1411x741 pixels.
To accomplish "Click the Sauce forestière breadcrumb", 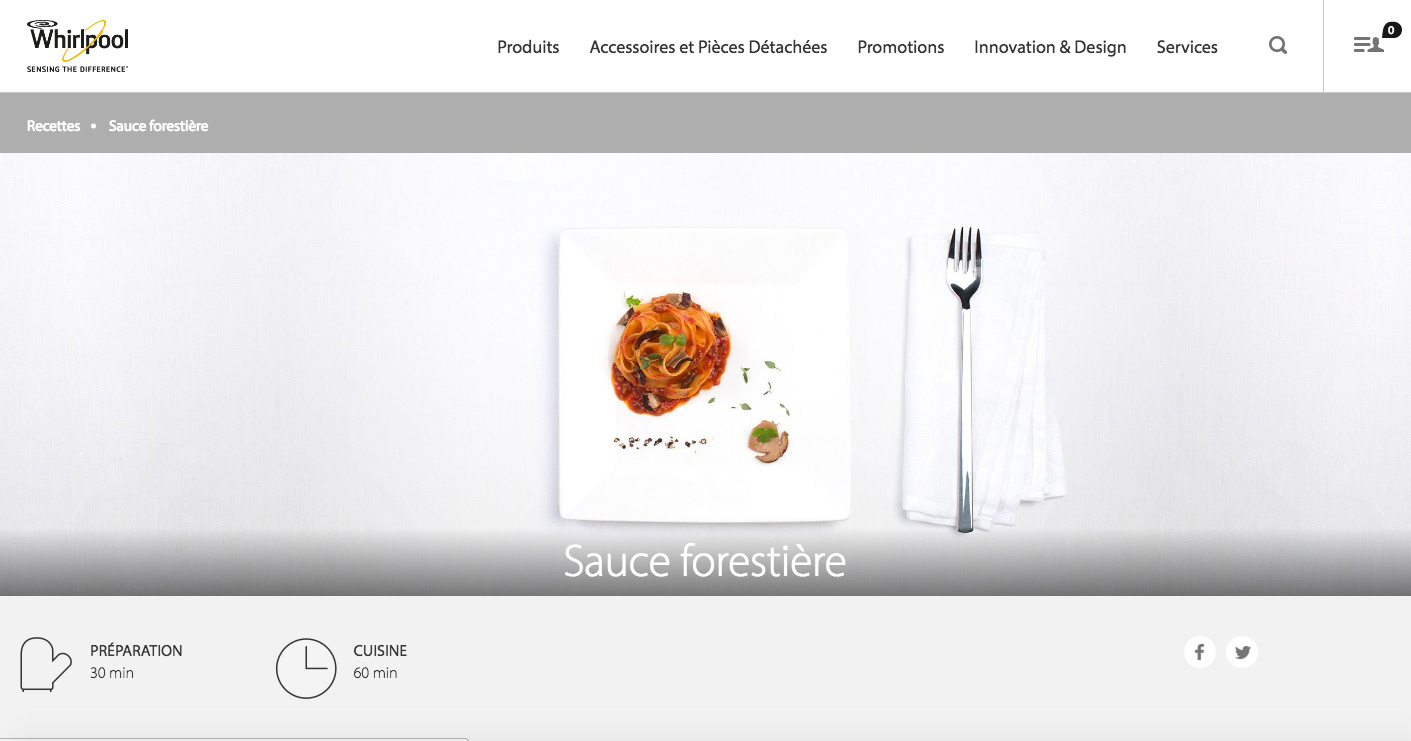I will point(158,126).
